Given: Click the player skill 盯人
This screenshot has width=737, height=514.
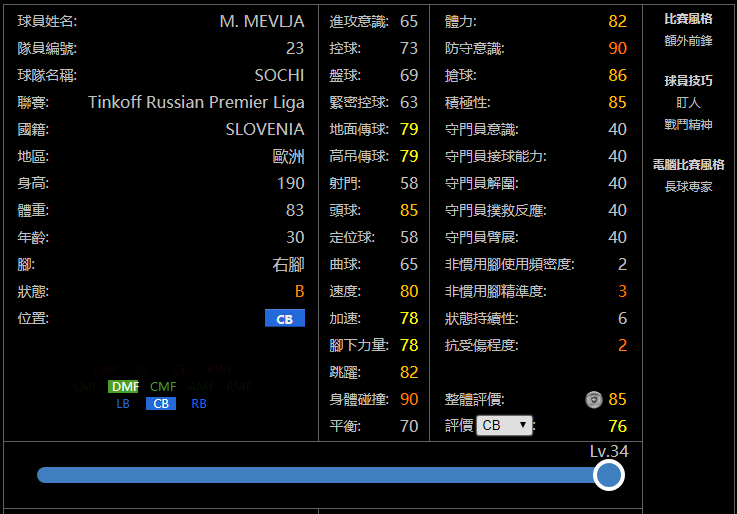Looking at the screenshot, I should pyautogui.click(x=688, y=103).
